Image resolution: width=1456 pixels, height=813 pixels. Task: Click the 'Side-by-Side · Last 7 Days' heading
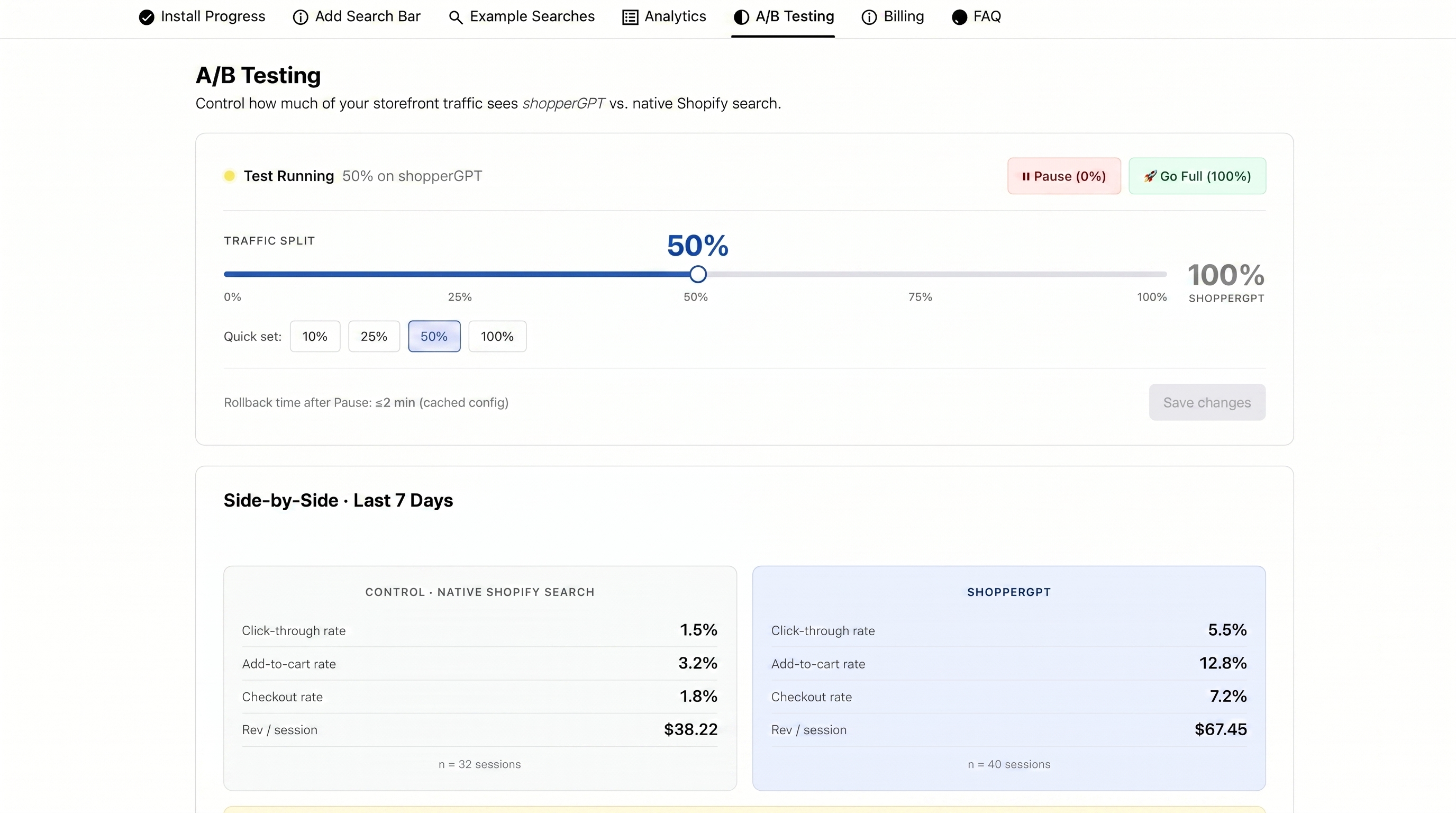click(338, 500)
